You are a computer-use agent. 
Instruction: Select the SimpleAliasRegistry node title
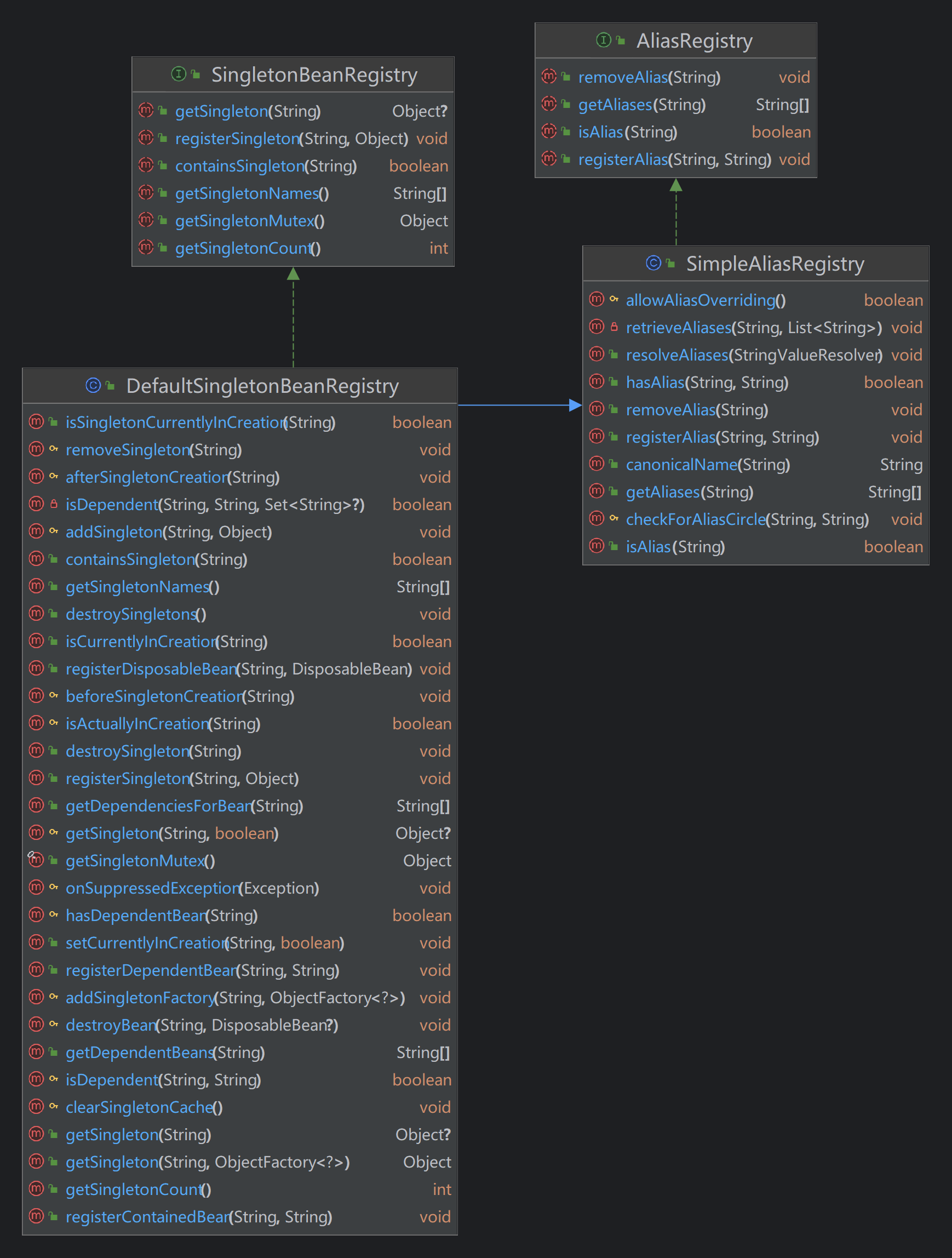pos(775,264)
